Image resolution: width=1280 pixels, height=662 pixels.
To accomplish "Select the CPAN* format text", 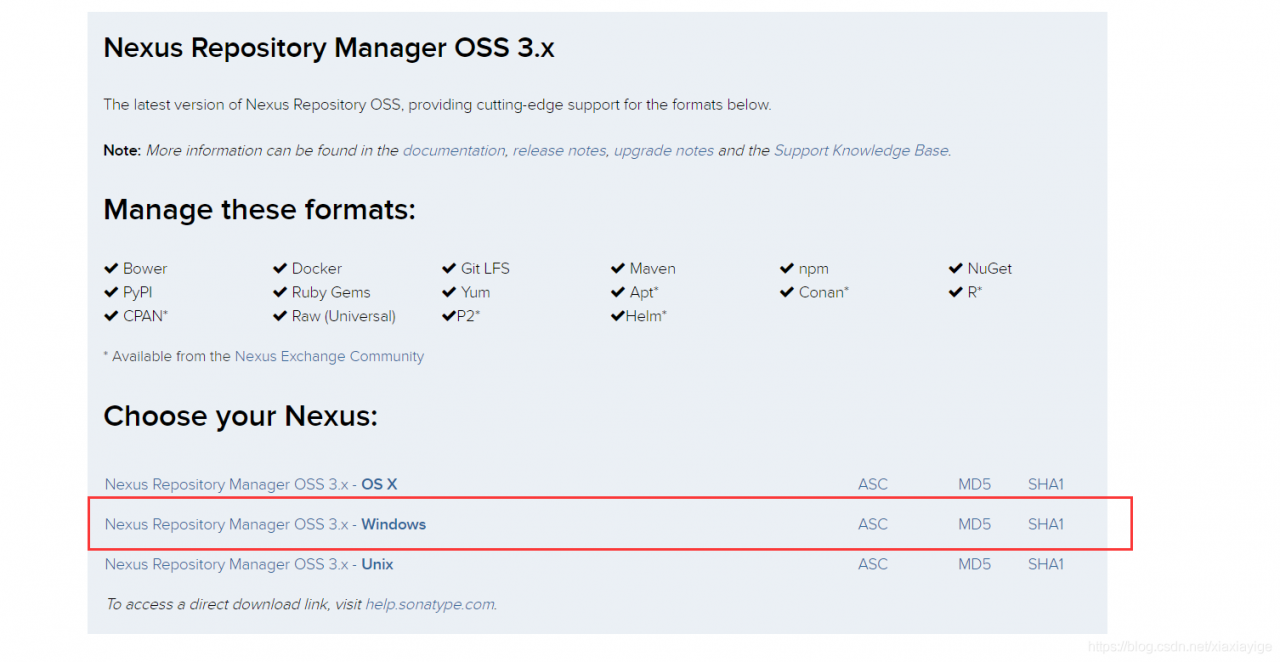I will pyautogui.click(x=146, y=316).
